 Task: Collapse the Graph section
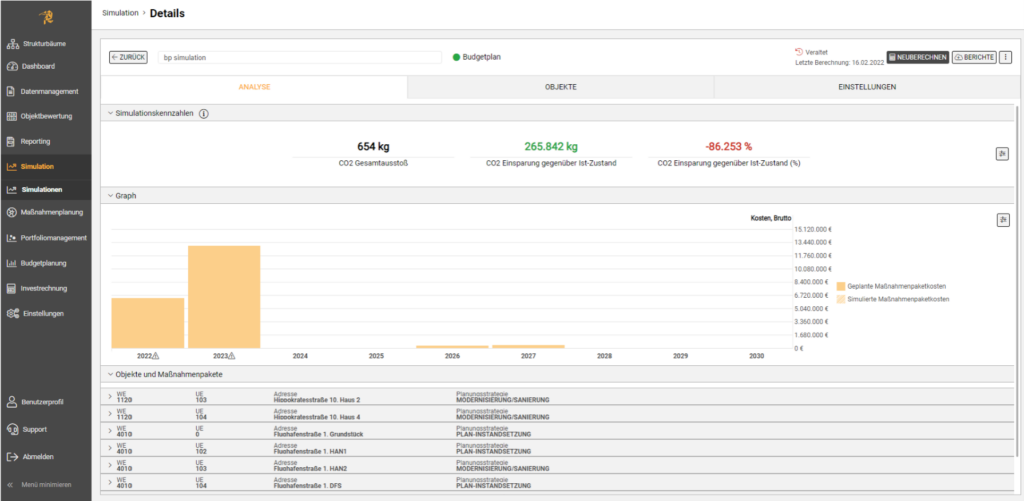110,196
